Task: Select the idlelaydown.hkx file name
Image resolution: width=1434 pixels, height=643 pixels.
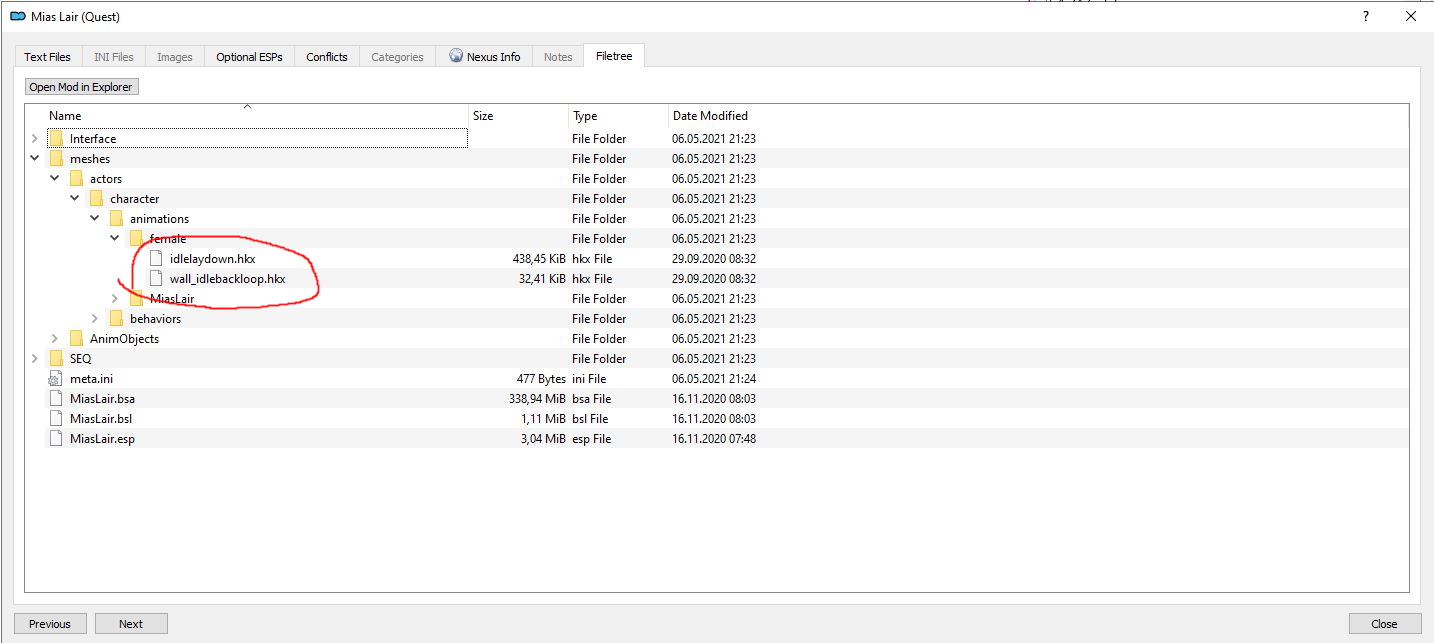Action: coord(212,259)
